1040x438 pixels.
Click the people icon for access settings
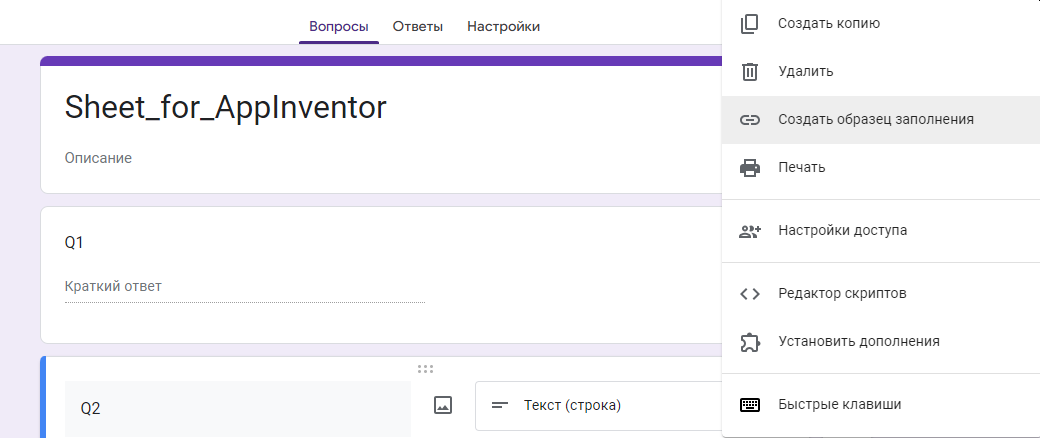tap(749, 230)
